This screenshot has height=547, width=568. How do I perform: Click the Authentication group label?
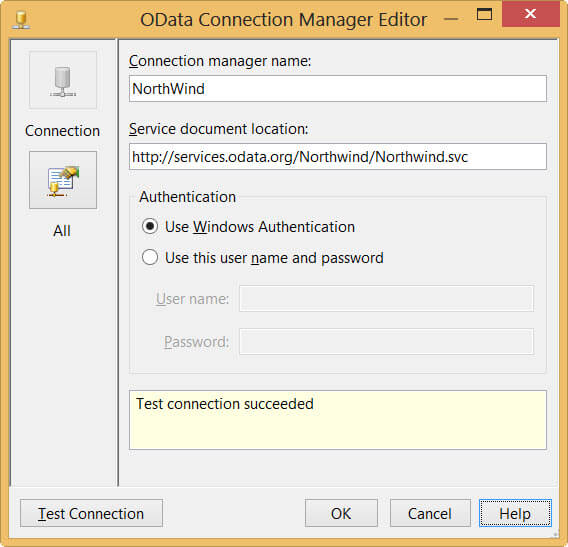tap(188, 197)
